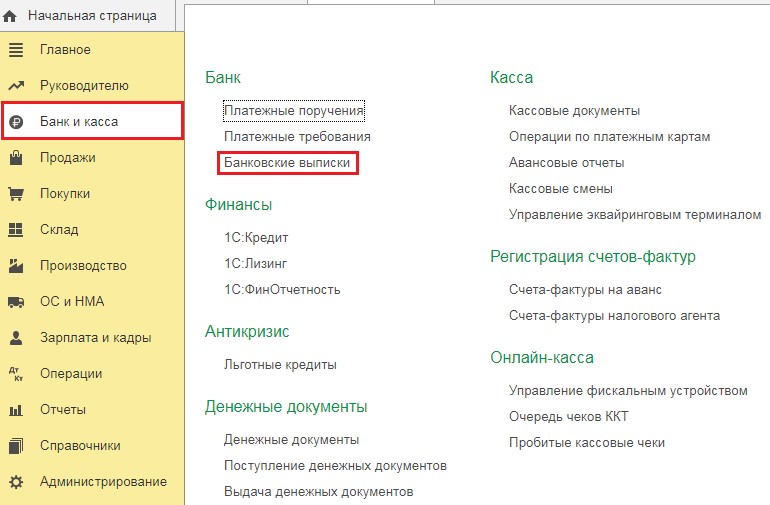The image size is (770, 505).
Task: Open the Счета-фактуры на аванс link
Action: [585, 290]
